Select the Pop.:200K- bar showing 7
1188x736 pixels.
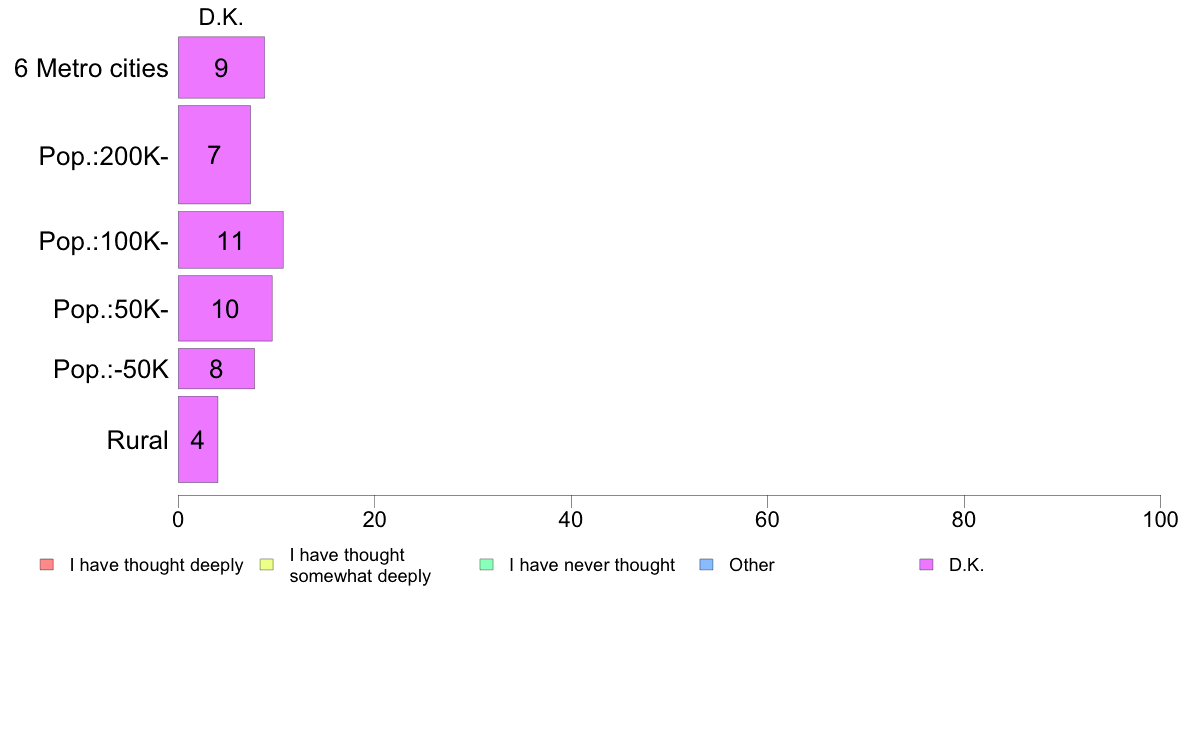[214, 155]
